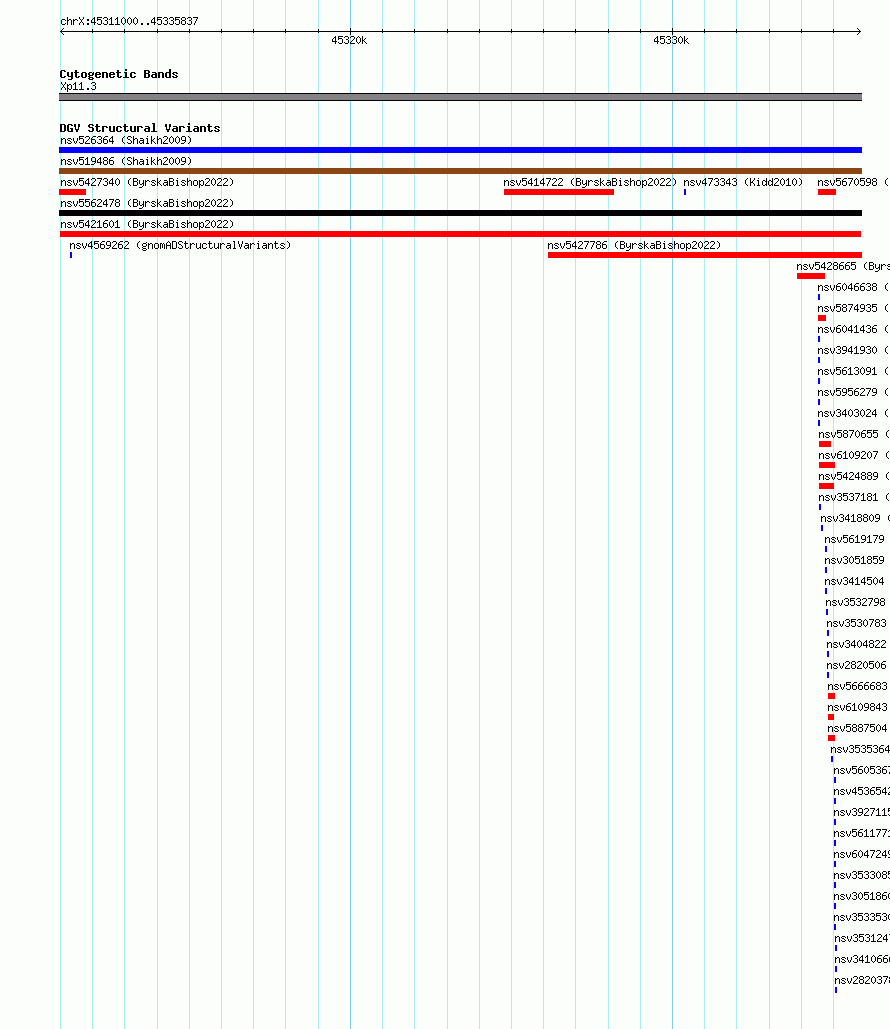This screenshot has height=1029, width=890.
Task: Click the nsv5562478 (ByrskaBishop2022) label
Action: [x=147, y=203]
